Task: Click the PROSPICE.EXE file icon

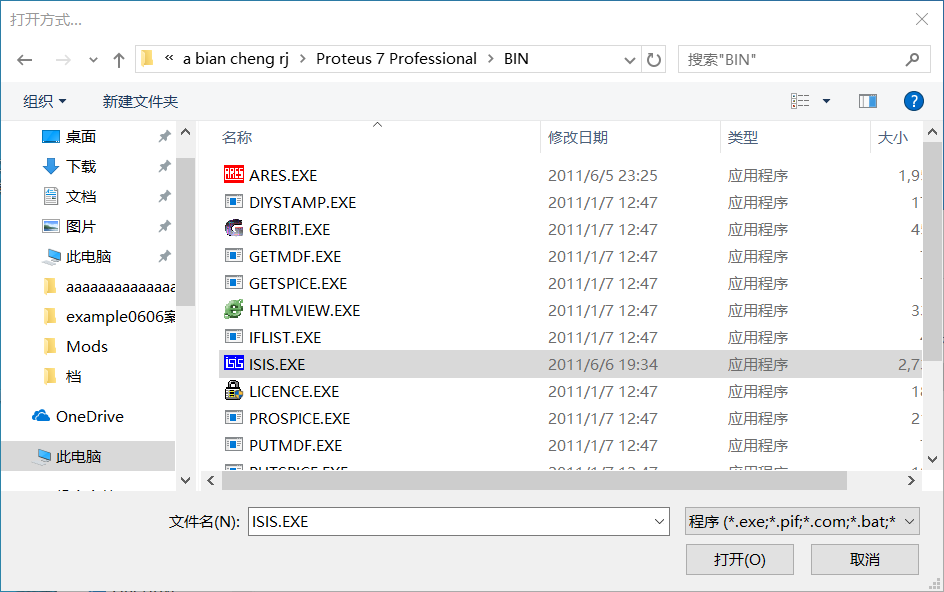Action: click(x=234, y=417)
